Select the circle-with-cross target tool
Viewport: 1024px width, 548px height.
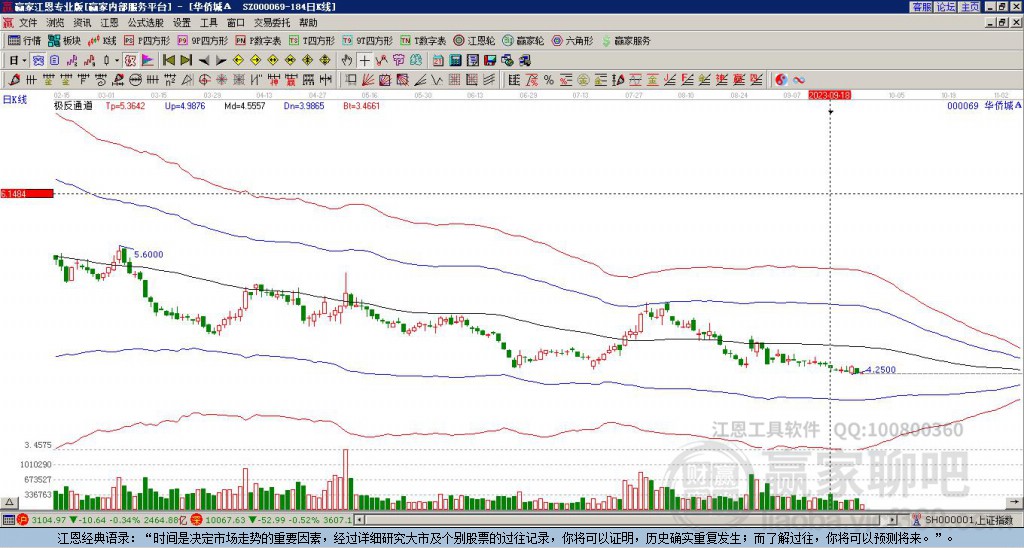tap(204, 80)
